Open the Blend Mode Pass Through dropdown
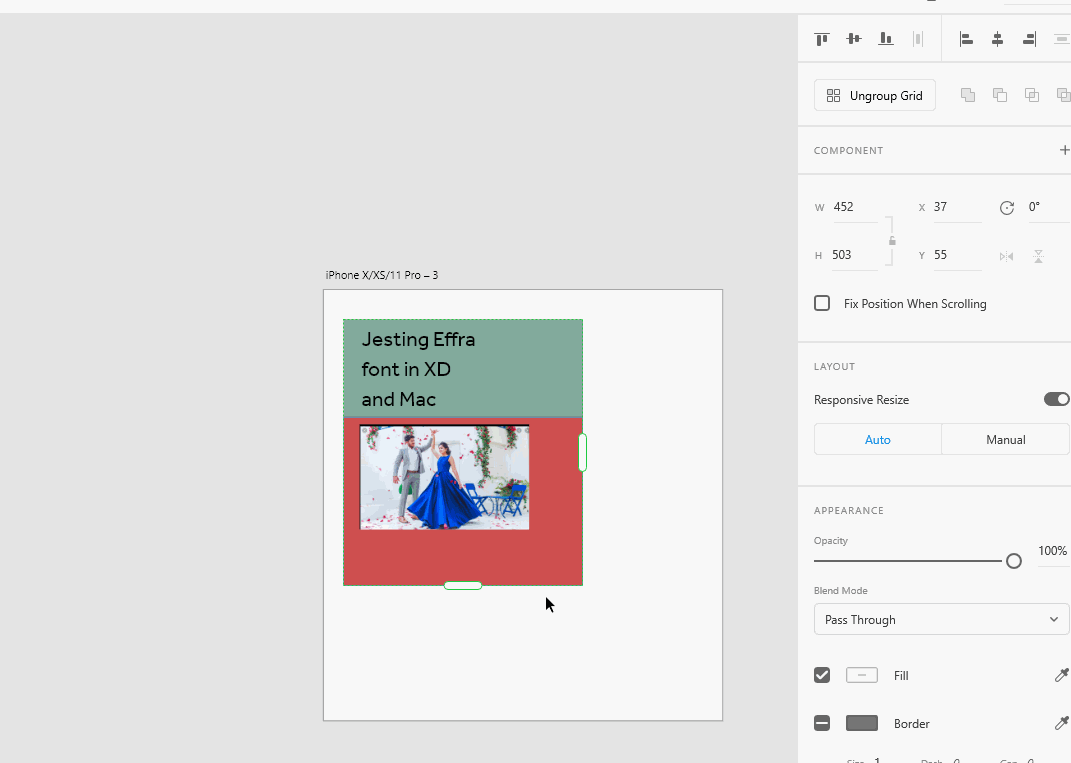The height and width of the screenshot is (763, 1071). click(x=941, y=620)
